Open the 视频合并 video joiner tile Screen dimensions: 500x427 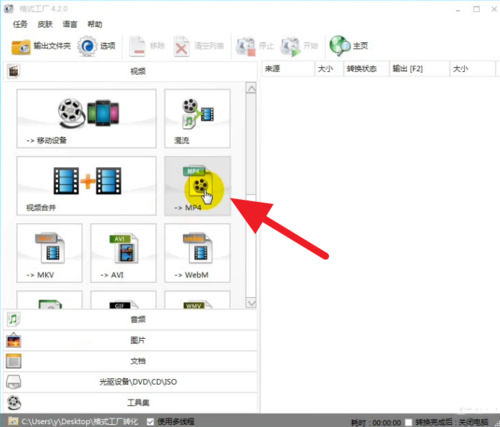click(x=86, y=186)
